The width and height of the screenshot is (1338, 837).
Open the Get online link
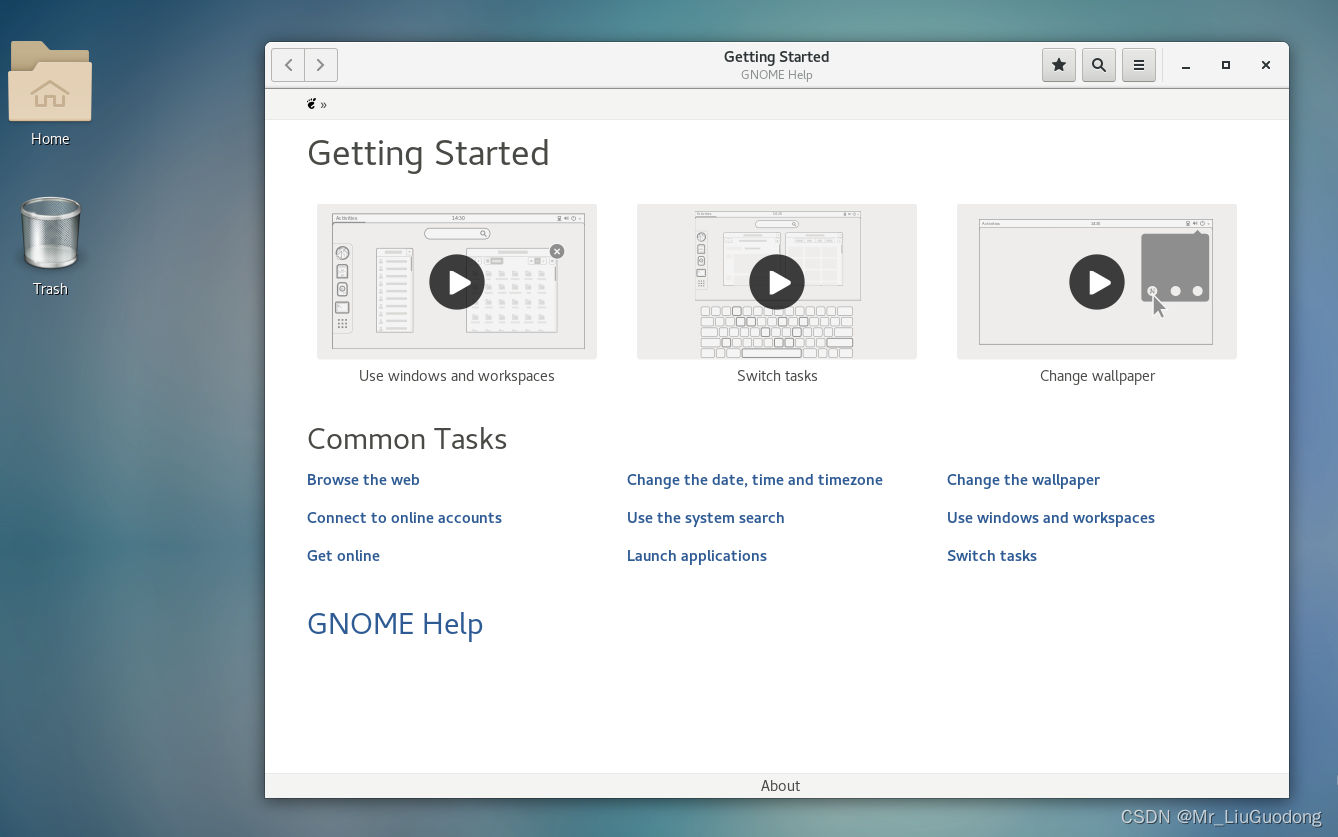(343, 556)
